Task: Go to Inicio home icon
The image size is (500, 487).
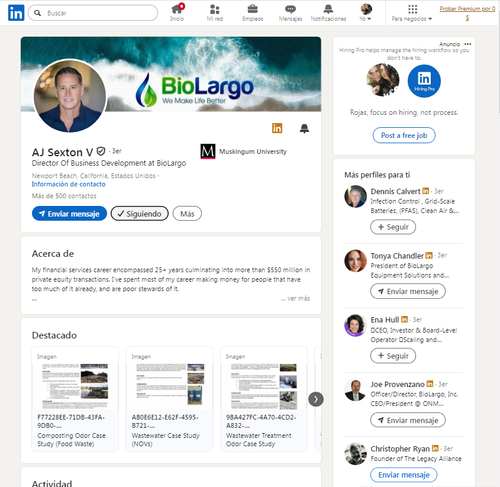Action: [177, 13]
